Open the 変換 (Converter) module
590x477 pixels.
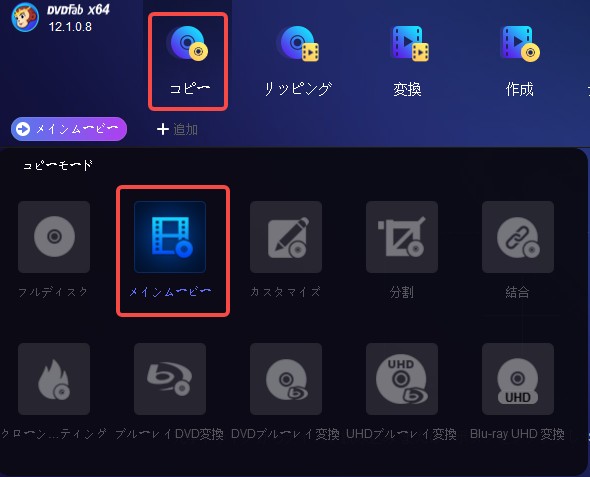408,60
